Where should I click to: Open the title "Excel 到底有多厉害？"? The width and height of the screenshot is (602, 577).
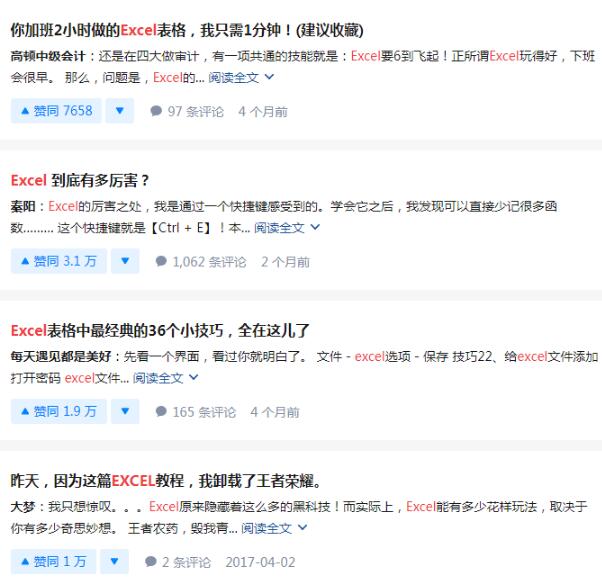80,181
